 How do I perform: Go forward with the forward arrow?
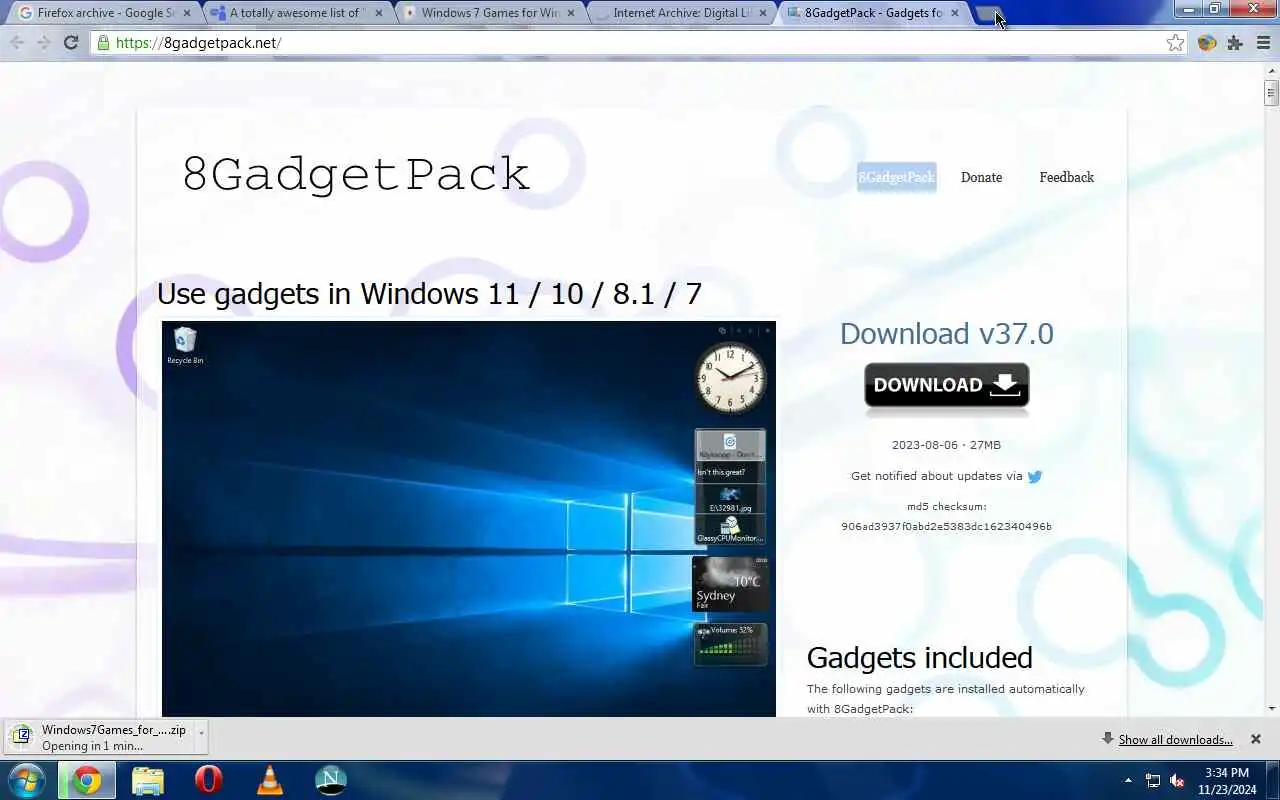[x=44, y=42]
